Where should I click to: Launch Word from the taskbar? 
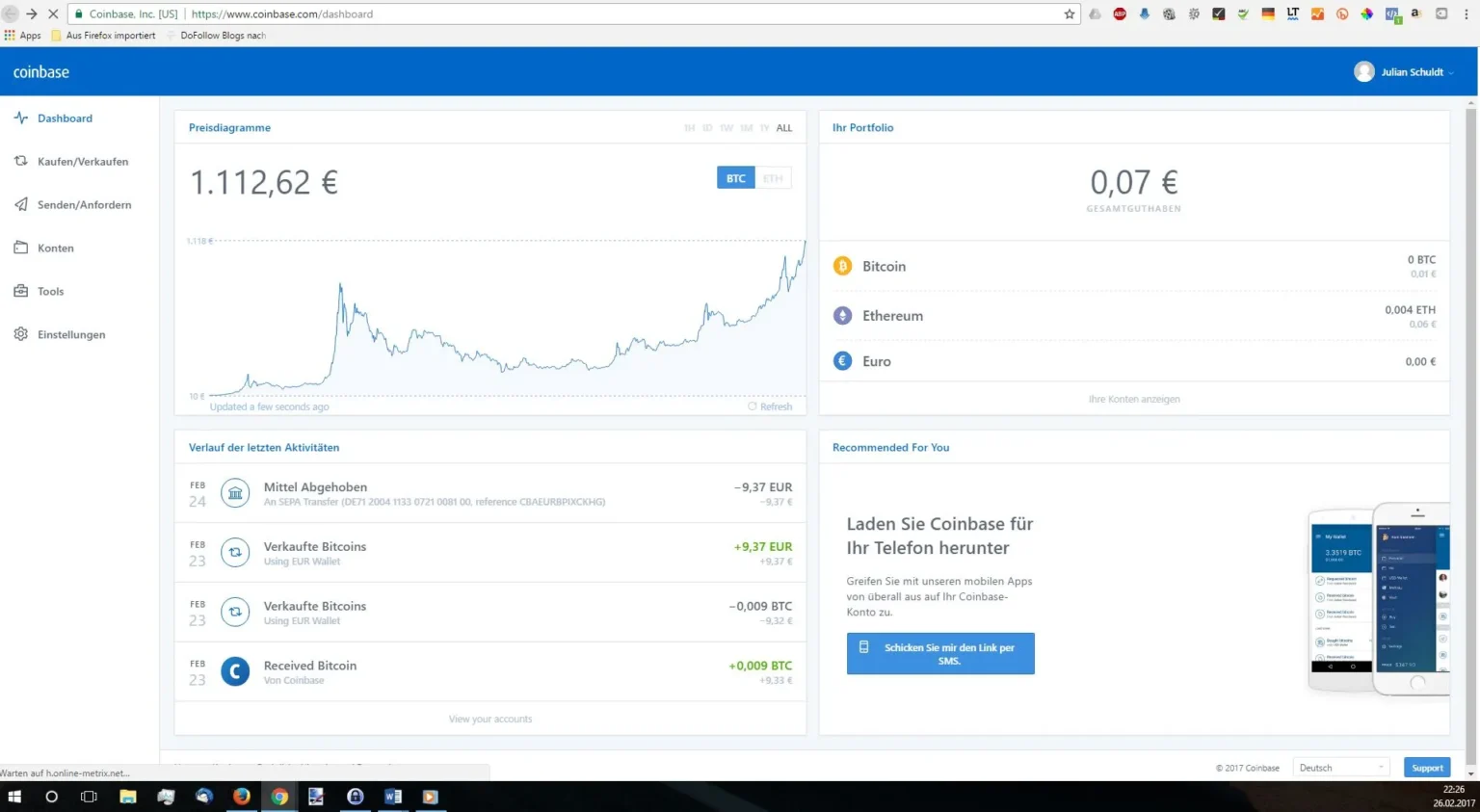coord(392,797)
